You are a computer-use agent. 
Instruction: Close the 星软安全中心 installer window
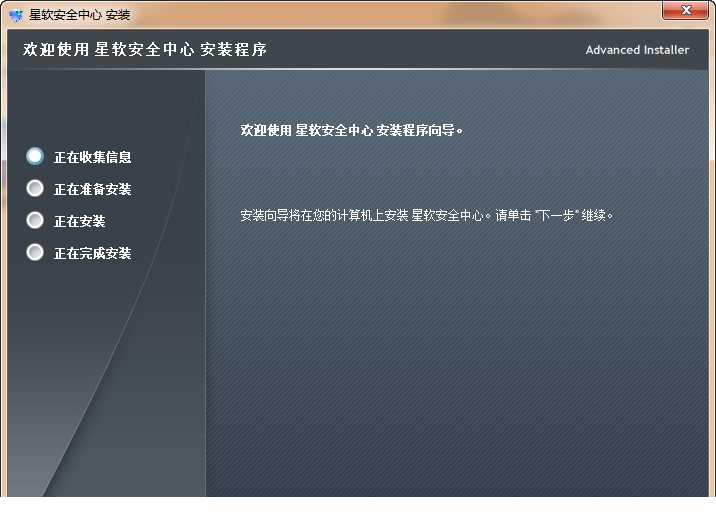pyautogui.click(x=685, y=11)
